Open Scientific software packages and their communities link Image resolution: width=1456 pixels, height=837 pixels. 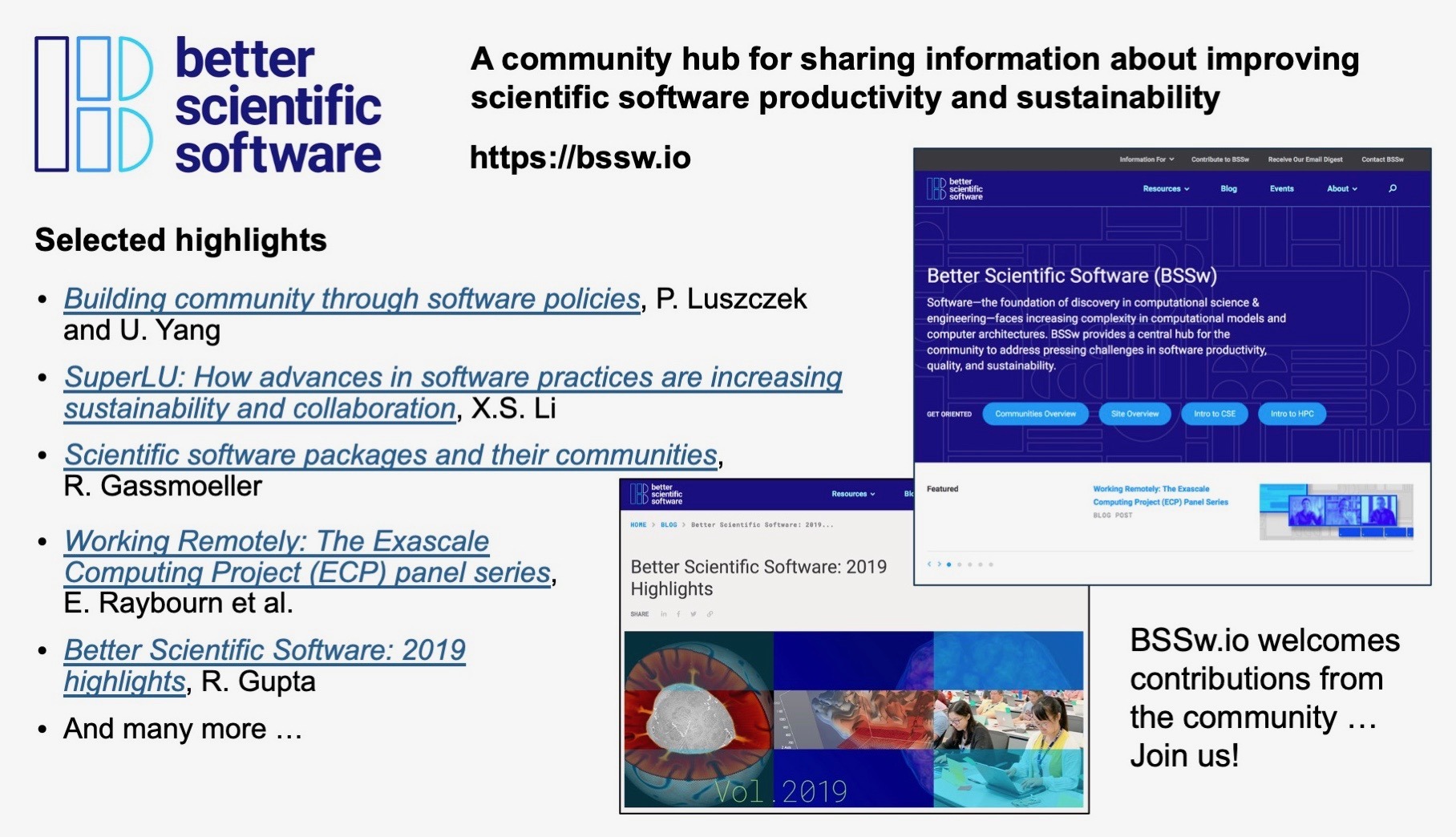tap(390, 455)
